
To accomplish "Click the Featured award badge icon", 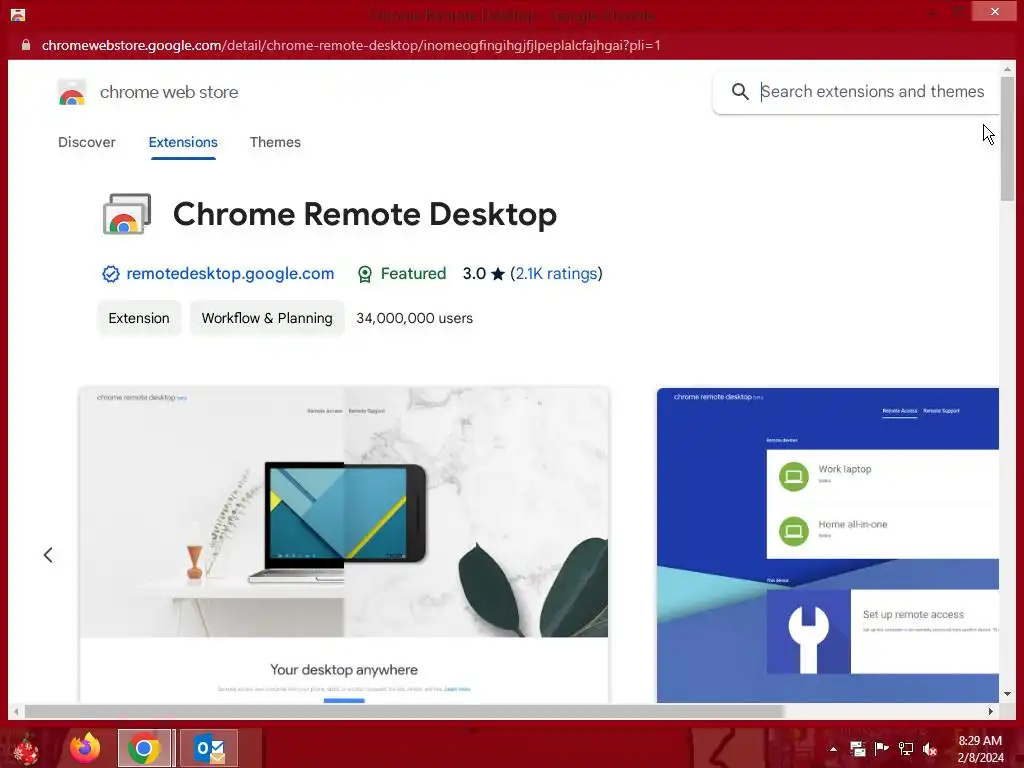I will click(x=364, y=274).
